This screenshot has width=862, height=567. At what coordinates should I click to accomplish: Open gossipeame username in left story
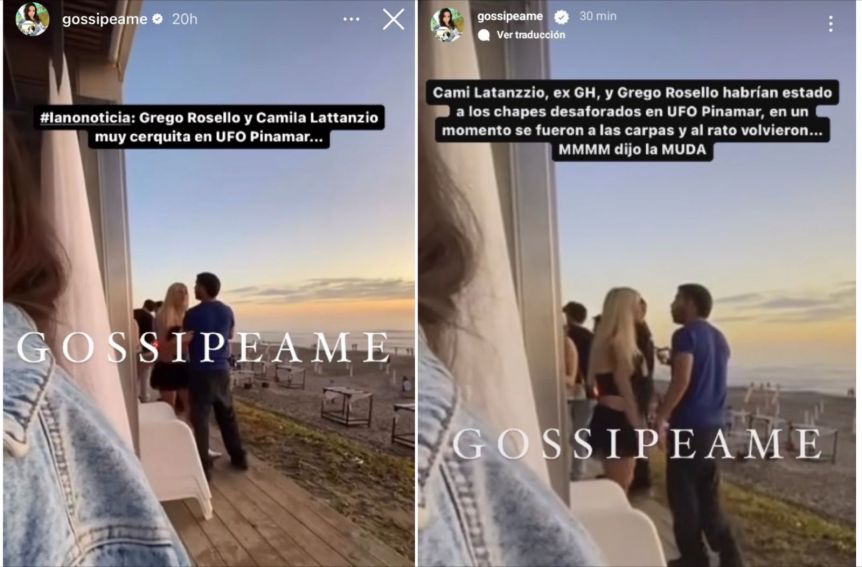pos(104,19)
